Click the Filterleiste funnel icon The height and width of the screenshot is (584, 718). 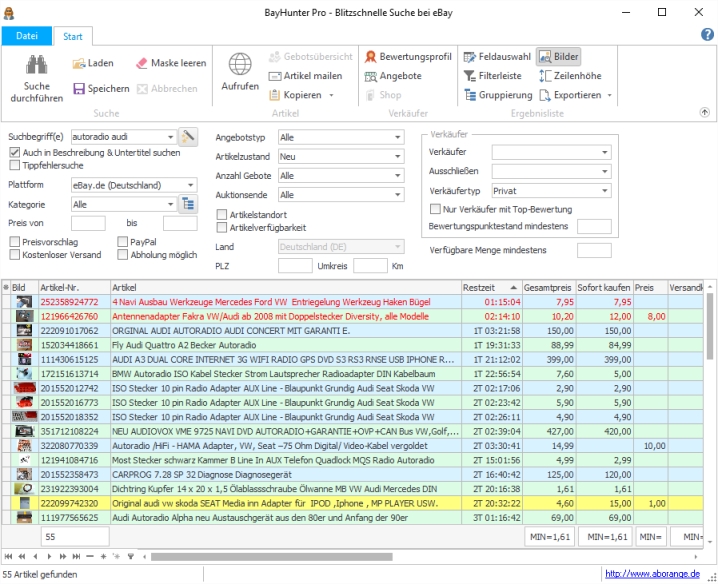471,76
